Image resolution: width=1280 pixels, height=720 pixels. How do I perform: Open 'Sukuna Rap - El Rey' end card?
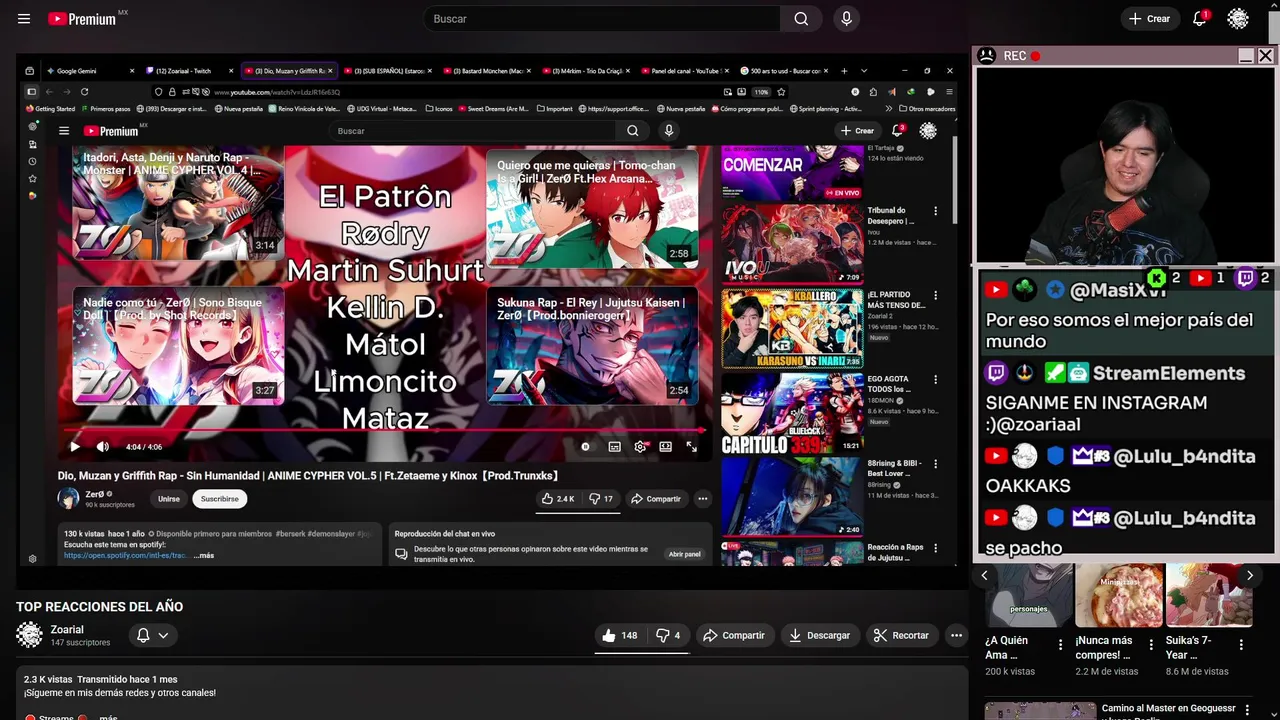pyautogui.click(x=592, y=346)
